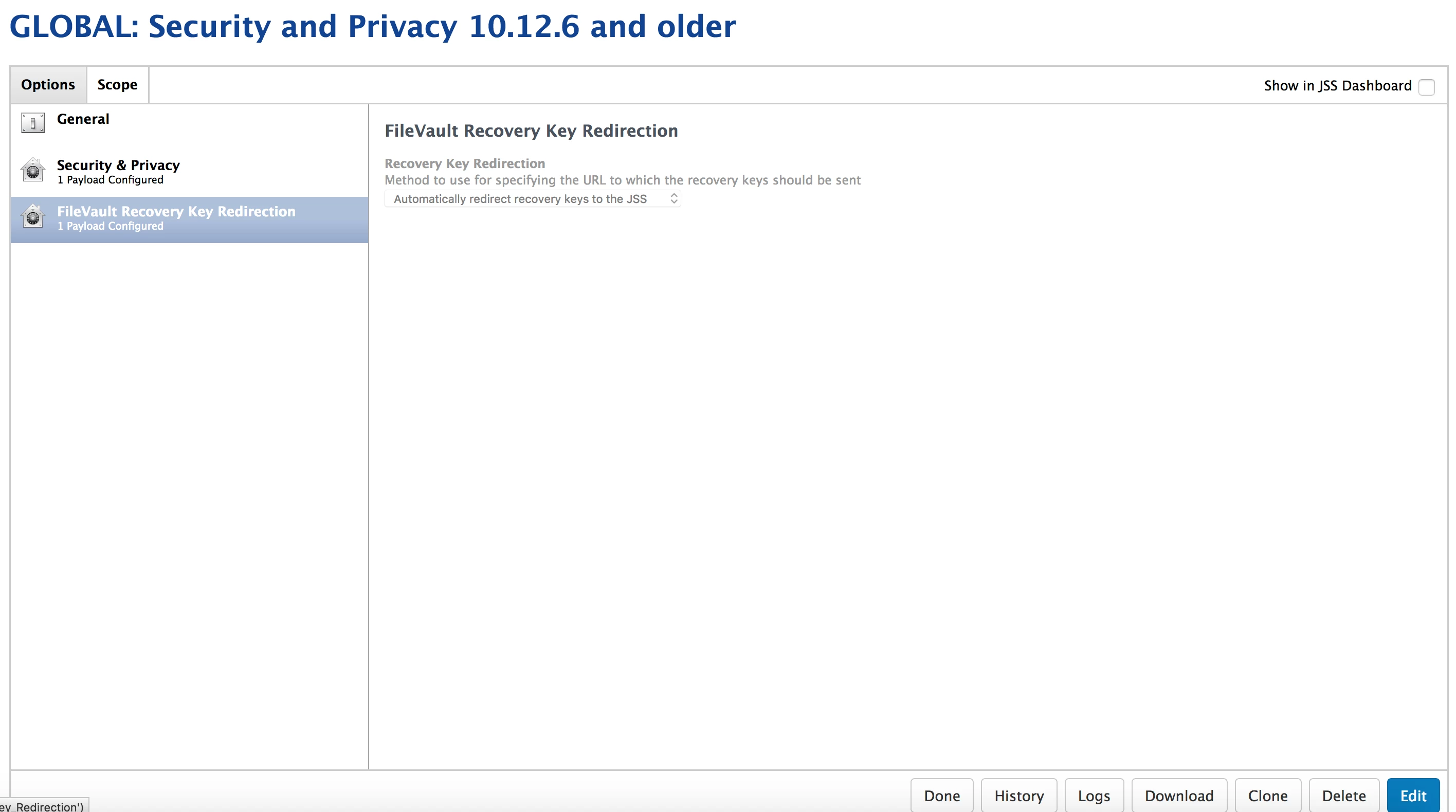This screenshot has width=1456, height=812.
Task: Click the profile title GLOBAL: Security and Privacy
Action: pos(372,27)
